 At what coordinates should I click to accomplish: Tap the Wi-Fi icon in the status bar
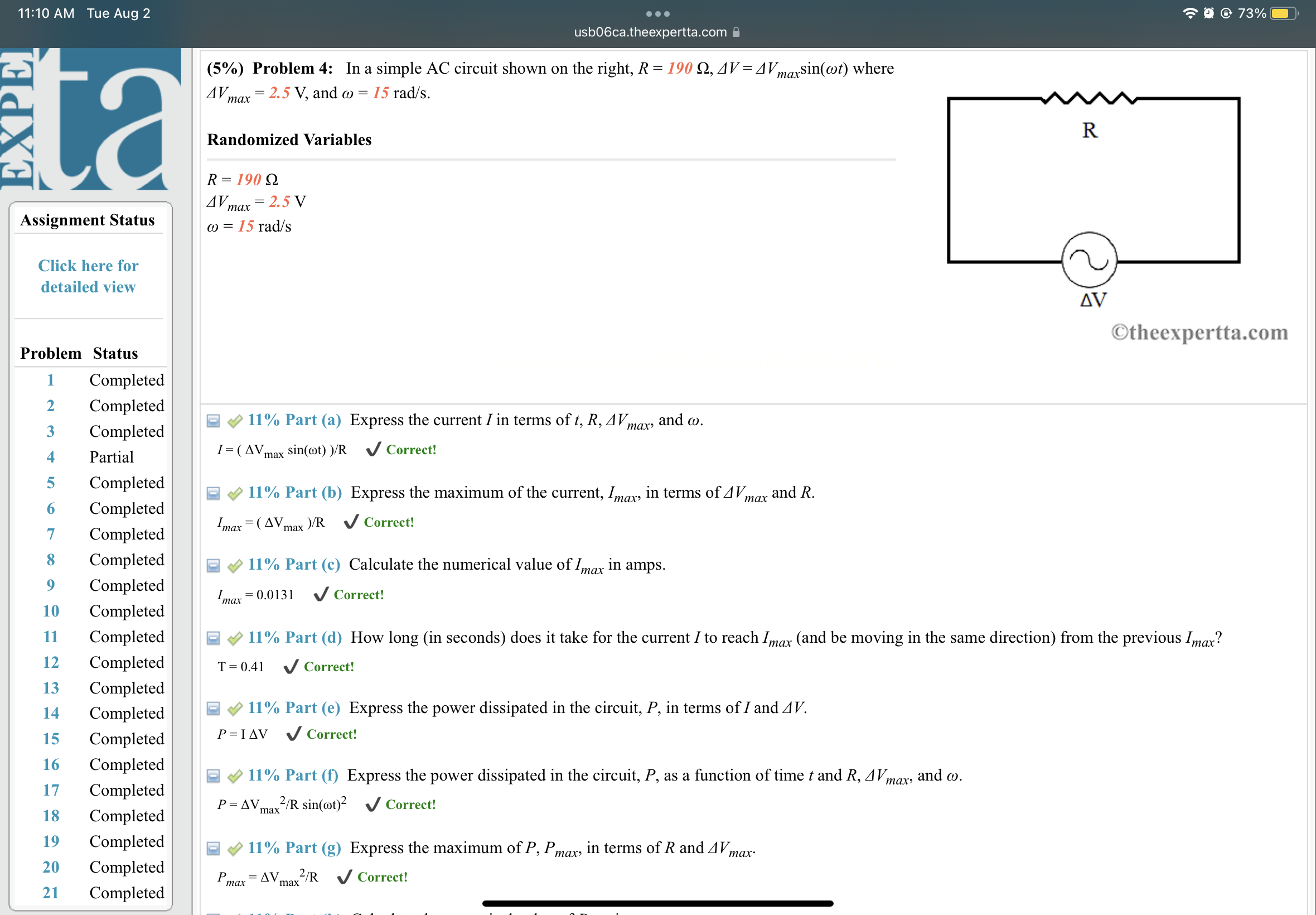pyautogui.click(x=1190, y=13)
